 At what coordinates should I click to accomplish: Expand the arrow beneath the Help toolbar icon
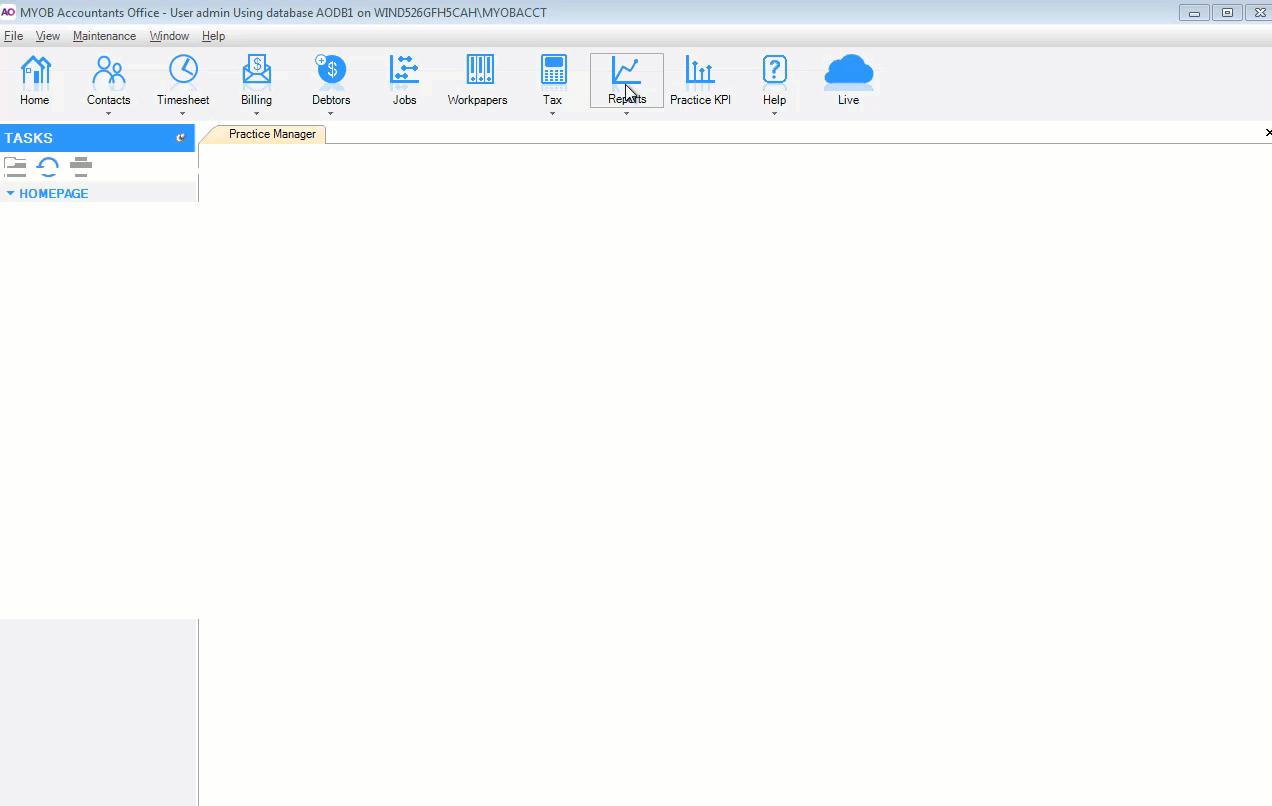click(774, 114)
